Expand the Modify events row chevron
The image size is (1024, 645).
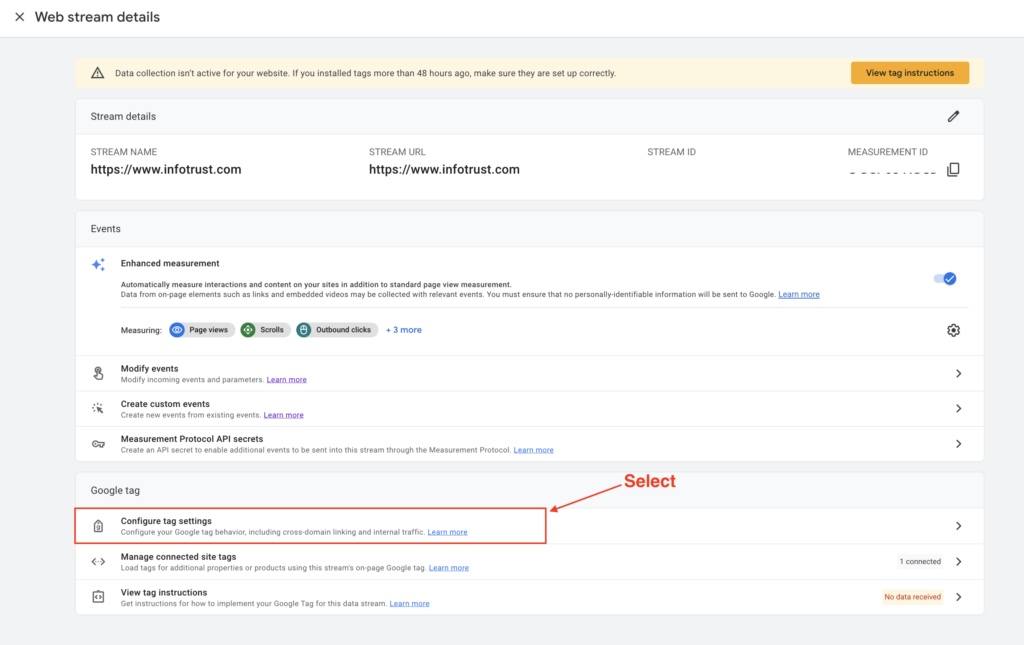[x=958, y=374]
